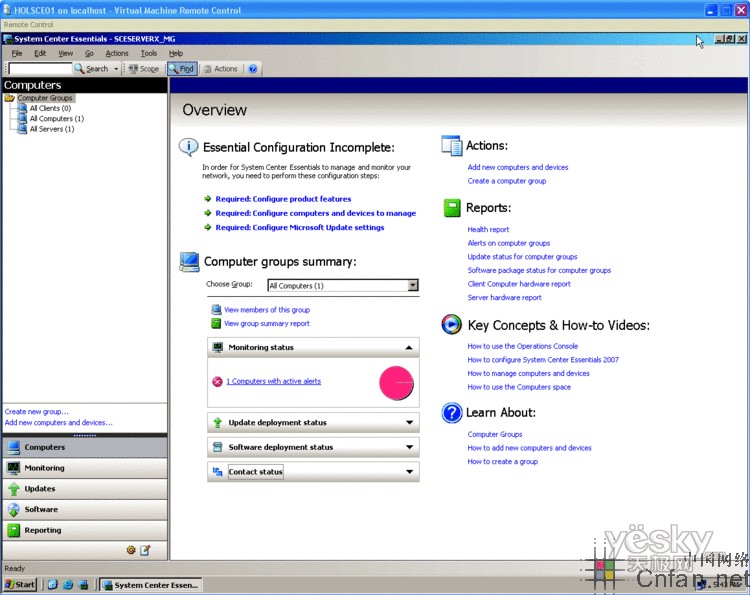750x595 pixels.
Task: Click Add new computers and devices under Actions
Action: point(518,167)
